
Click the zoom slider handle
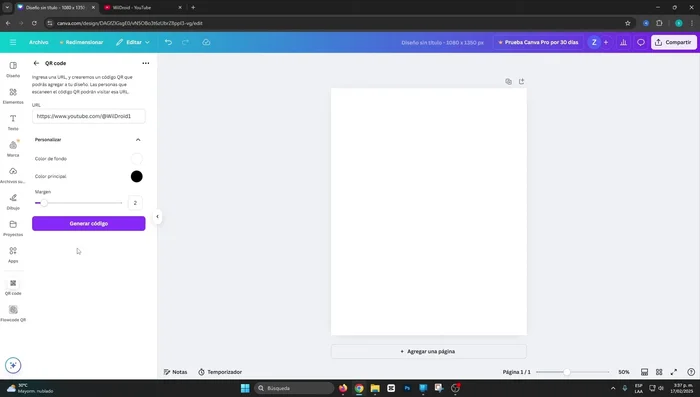point(567,372)
